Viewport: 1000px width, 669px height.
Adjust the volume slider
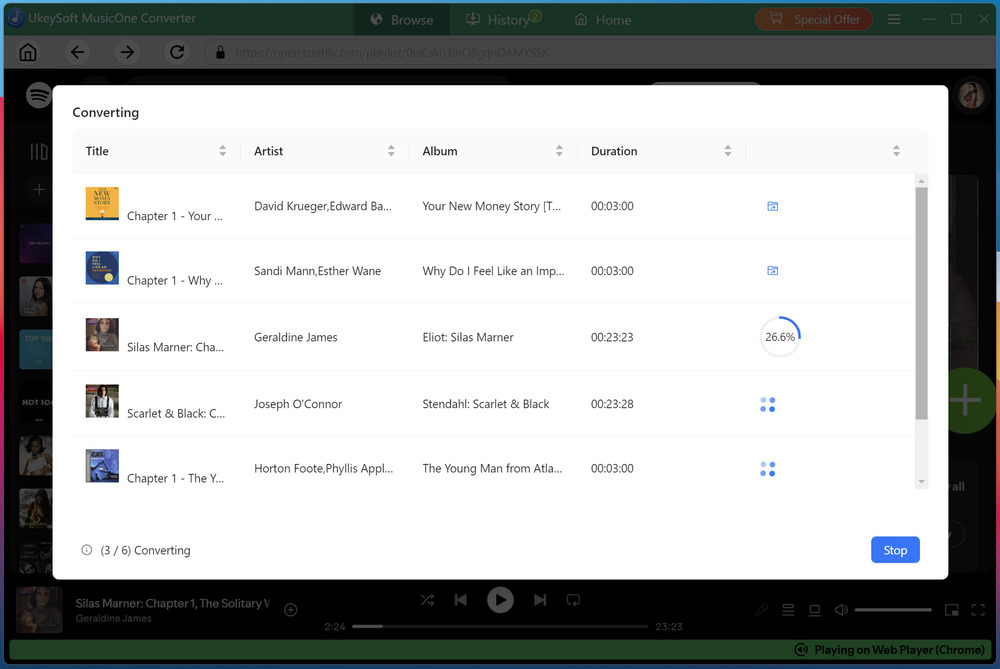point(893,610)
